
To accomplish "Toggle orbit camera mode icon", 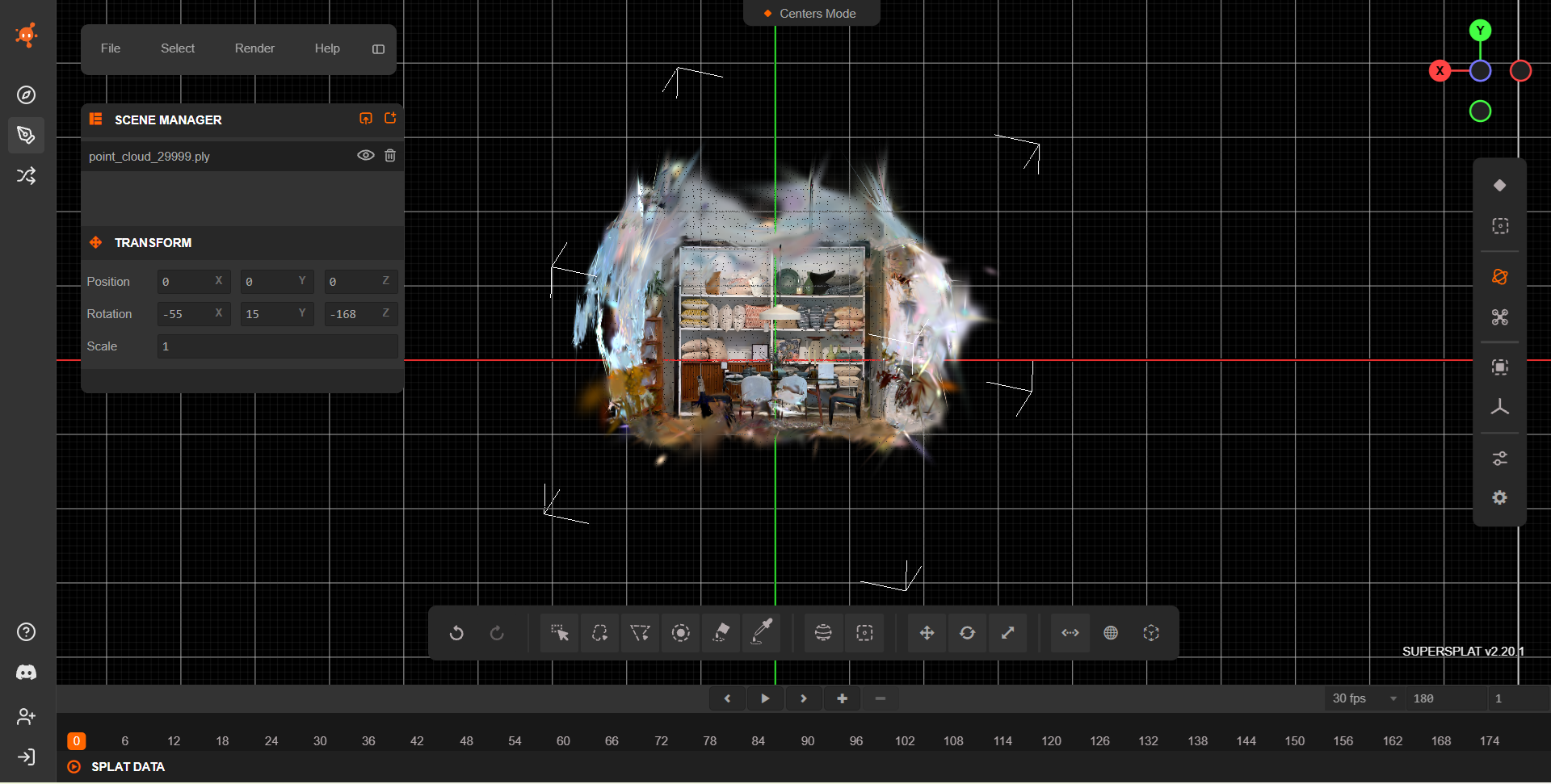I will tap(1499, 277).
